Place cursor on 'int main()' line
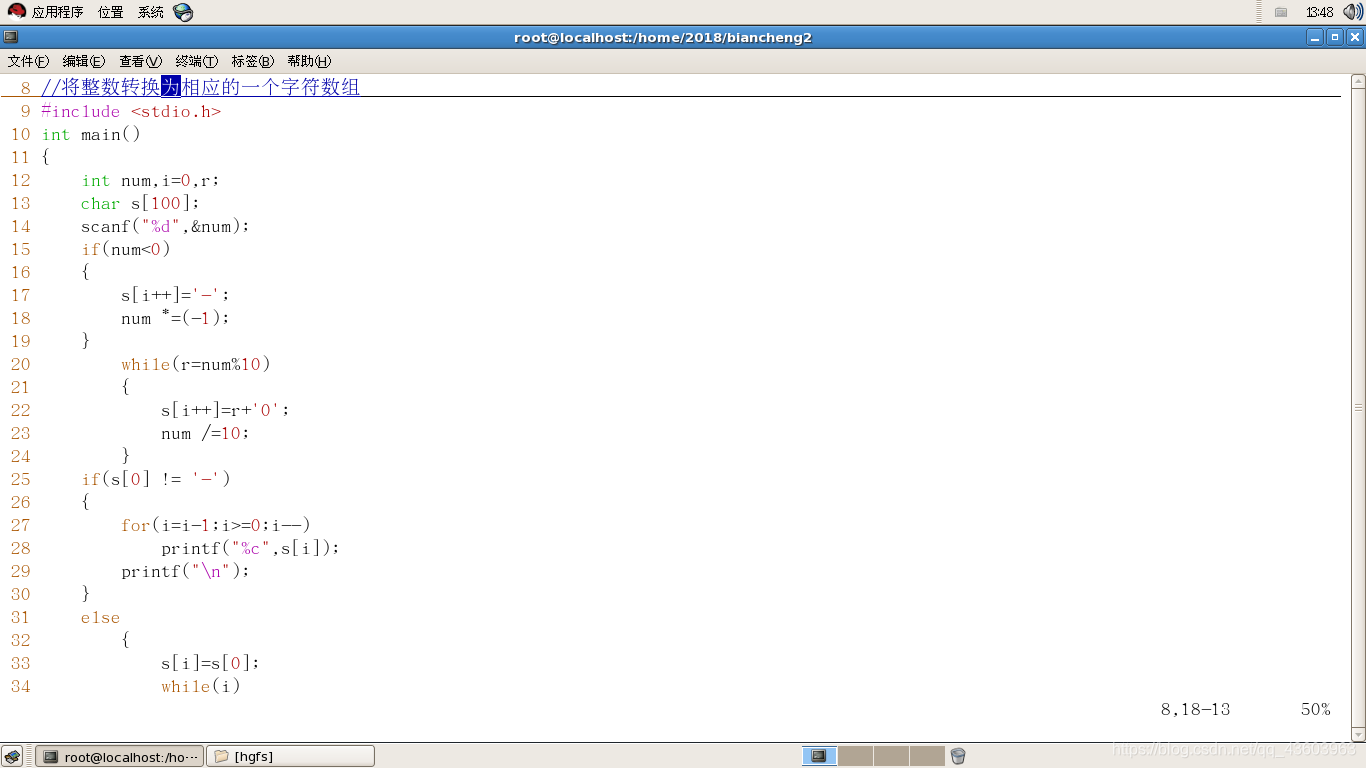This screenshot has height=768, width=1366. pyautogui.click(x=91, y=135)
